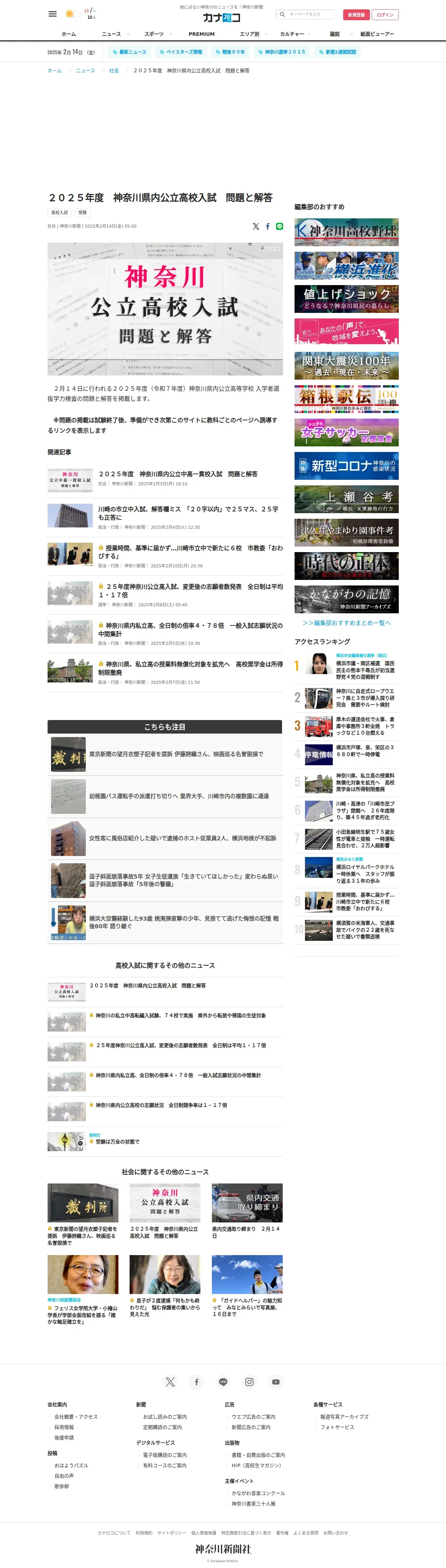Viewport: 446px width, 1568px height.
Task: Click lock icon on 授業時間、基準に届かず article
Action: [101, 548]
